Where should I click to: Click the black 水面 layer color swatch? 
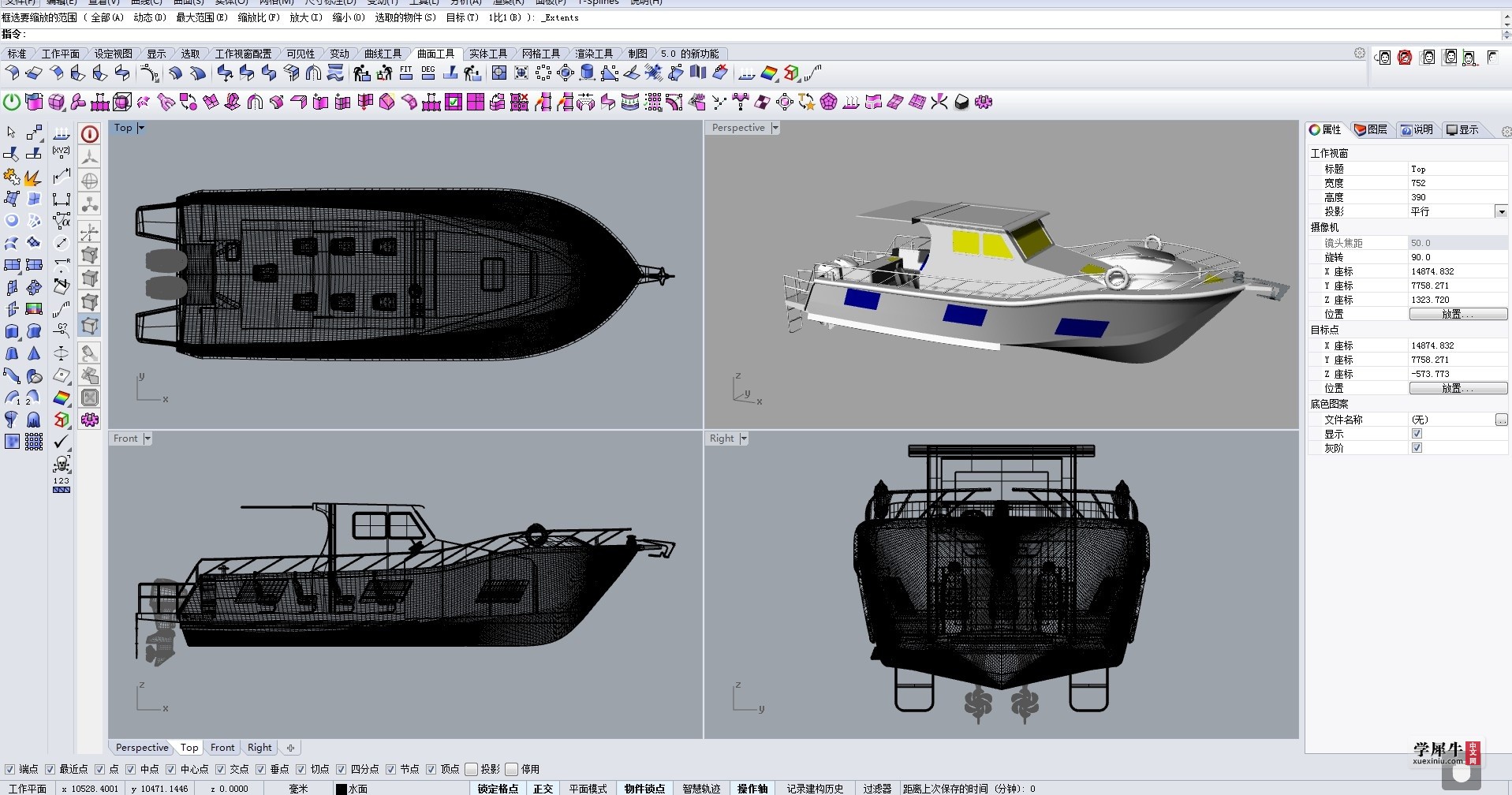[342, 789]
